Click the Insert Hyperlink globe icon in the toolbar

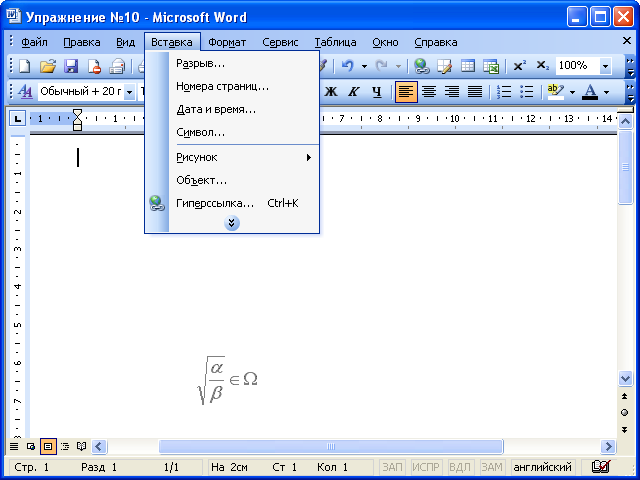pyautogui.click(x=421, y=66)
